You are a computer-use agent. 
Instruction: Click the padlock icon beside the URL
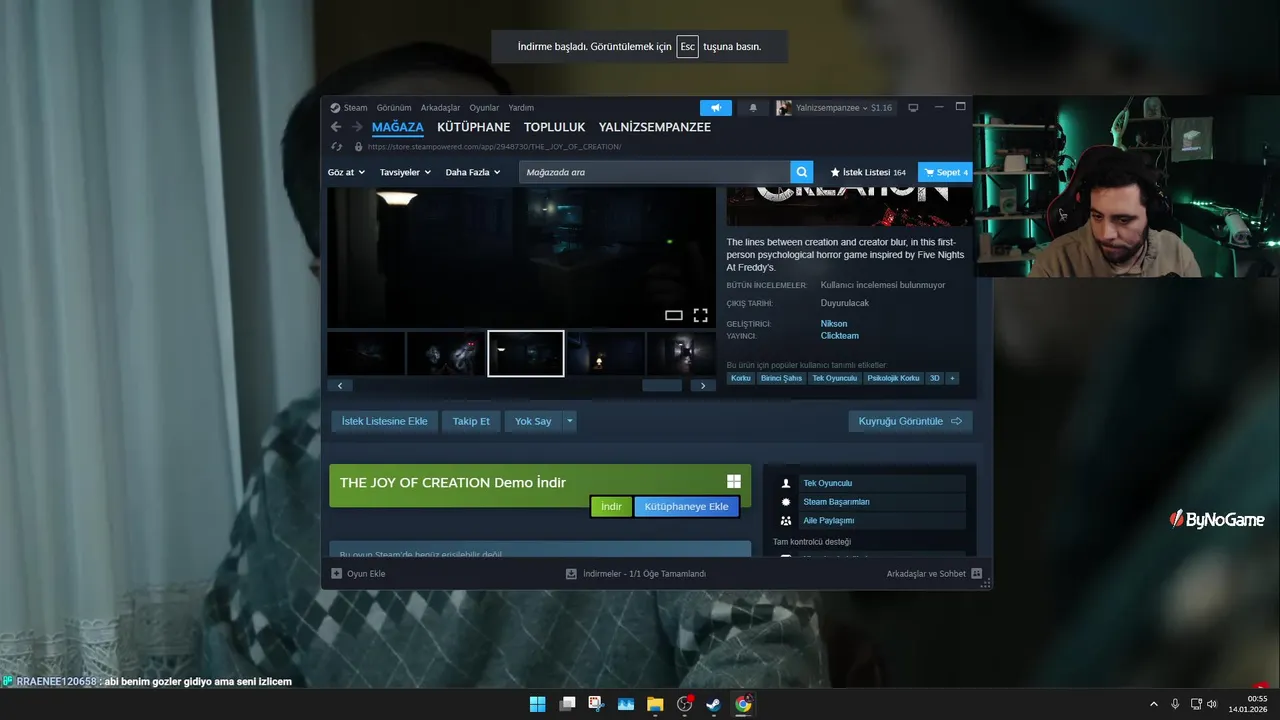[x=358, y=147]
